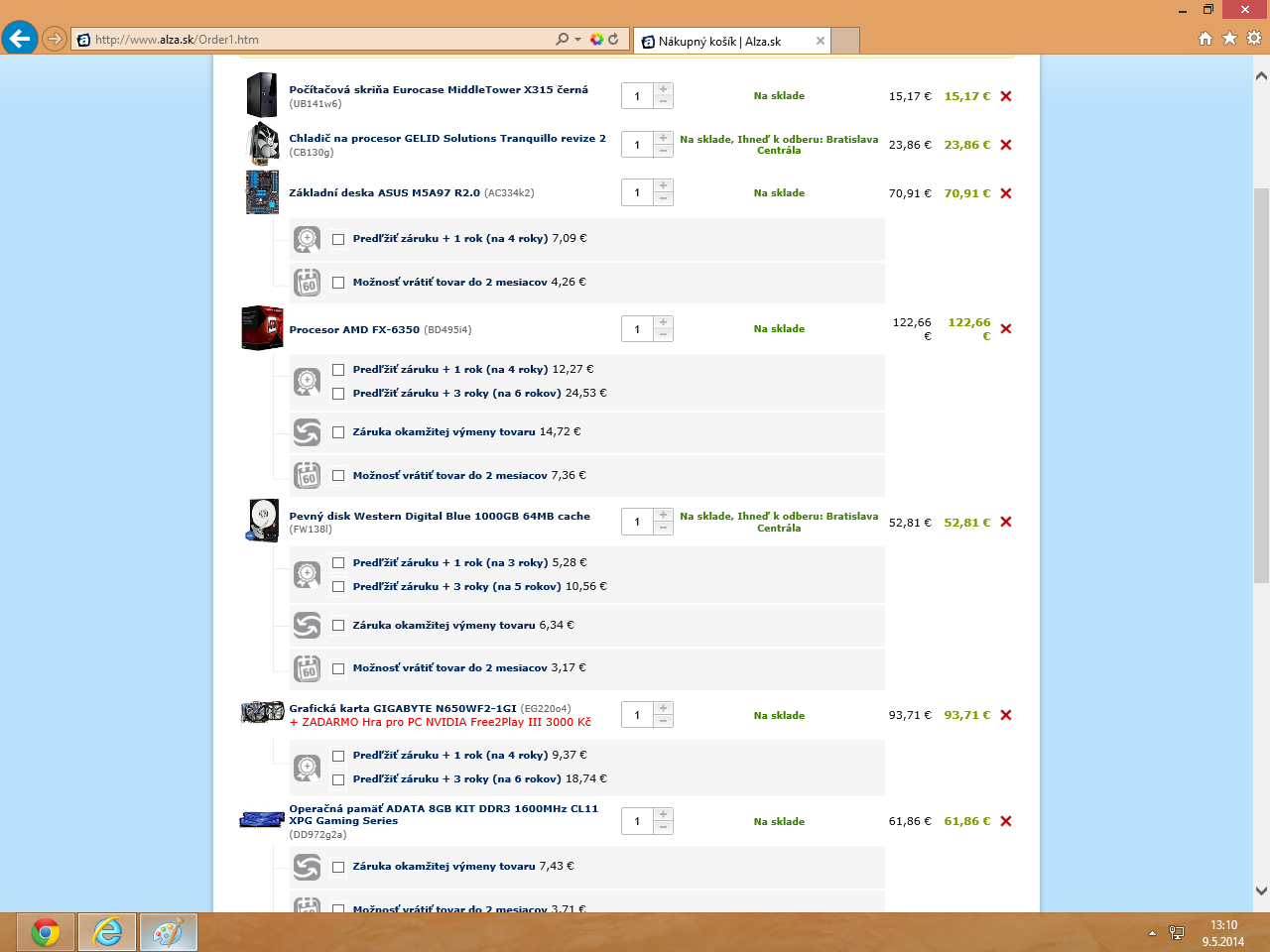Open Chladič na procesor GELID link
Image resolution: width=1270 pixels, height=952 pixels.
pyautogui.click(x=447, y=138)
